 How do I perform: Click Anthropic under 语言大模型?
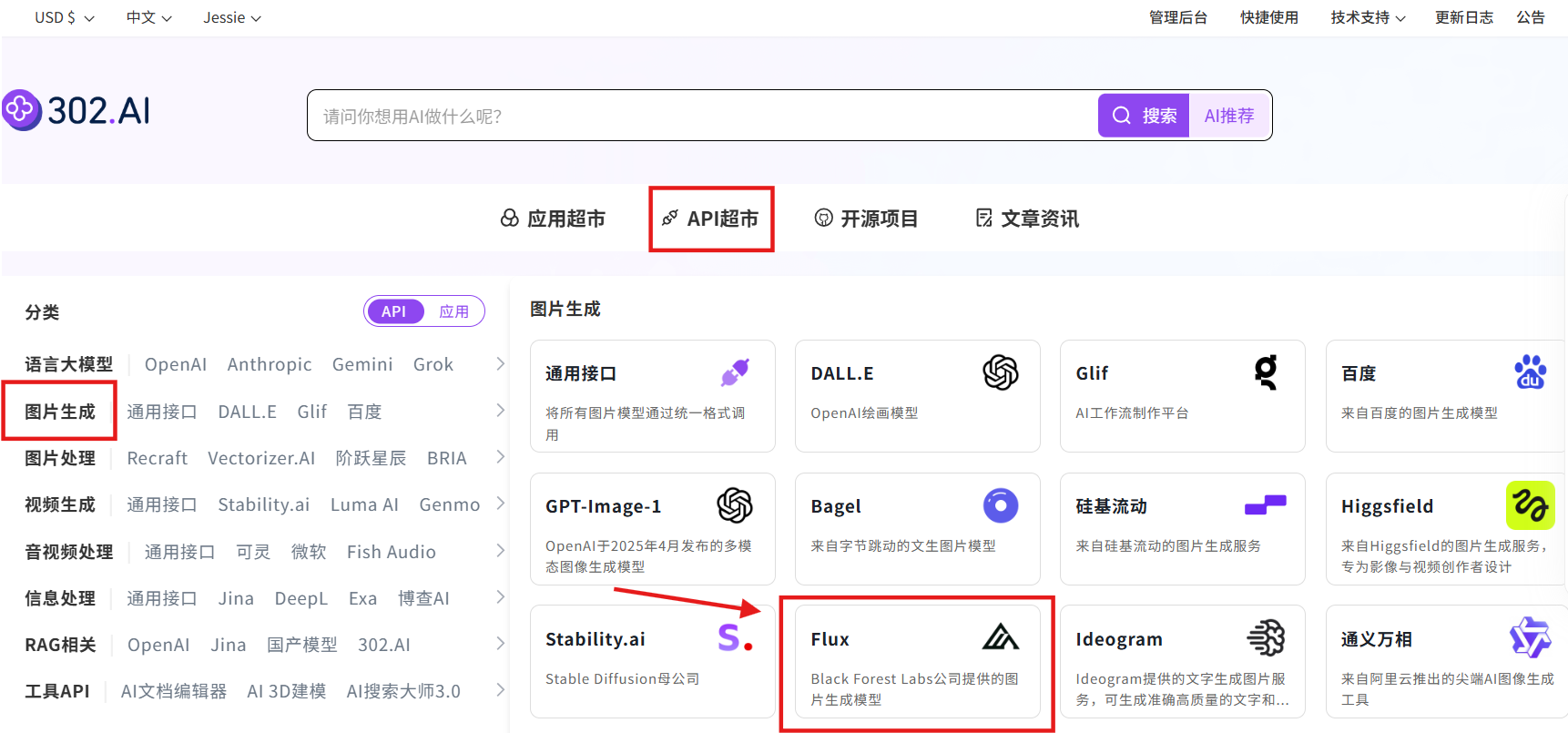coord(270,364)
